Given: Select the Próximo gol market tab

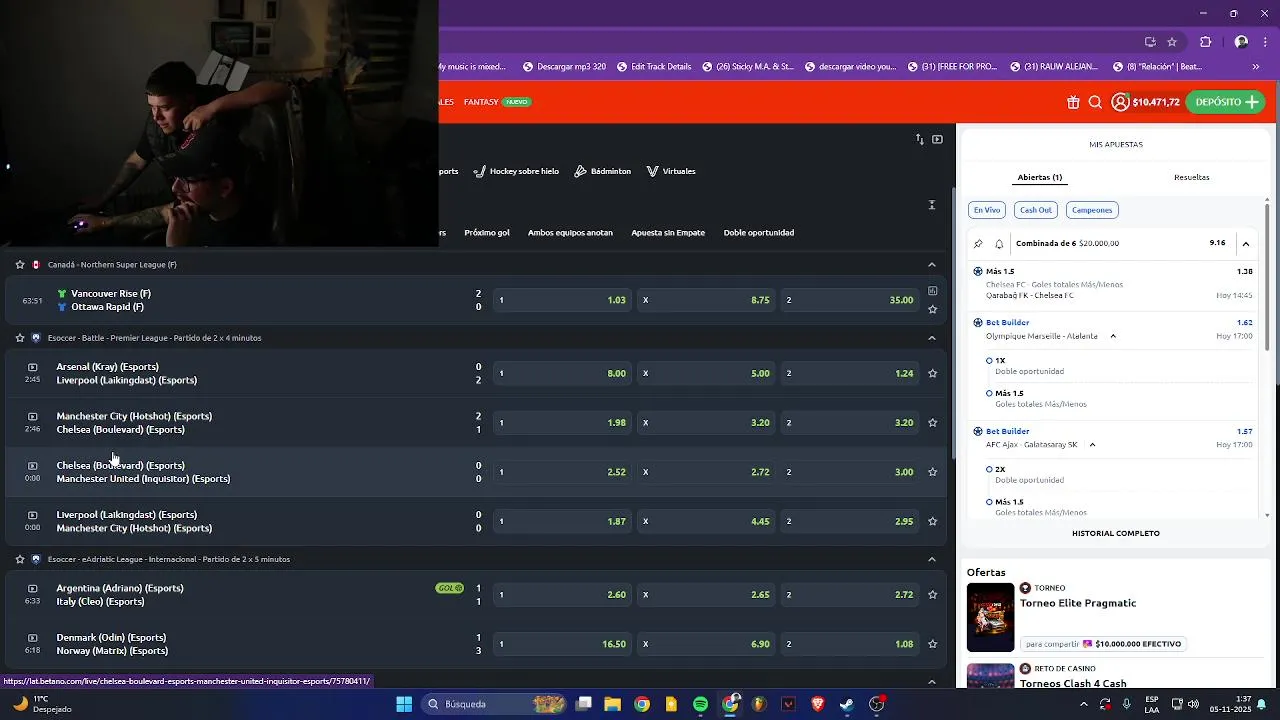Looking at the screenshot, I should coord(487,233).
